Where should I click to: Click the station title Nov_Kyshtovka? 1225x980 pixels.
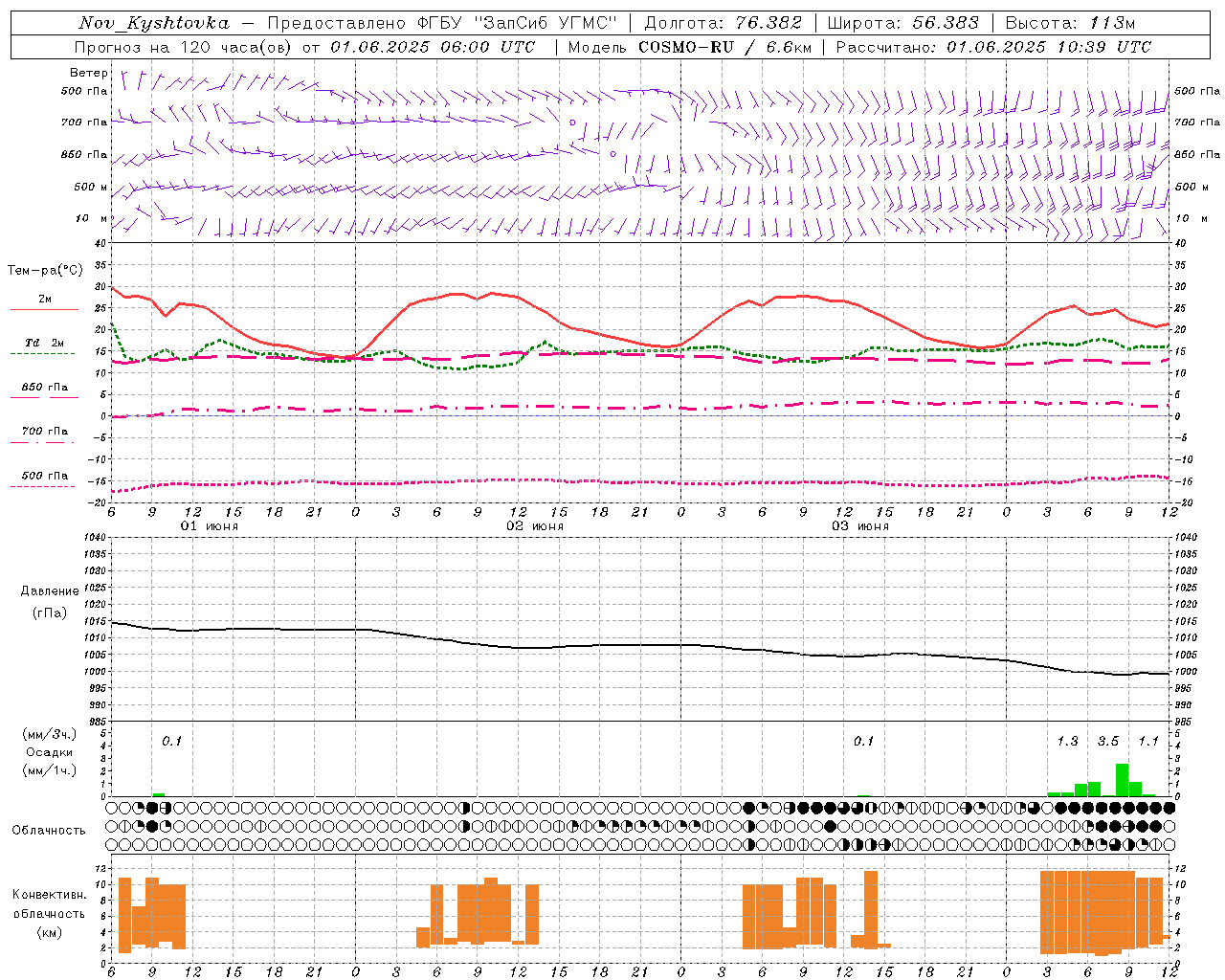154,23
